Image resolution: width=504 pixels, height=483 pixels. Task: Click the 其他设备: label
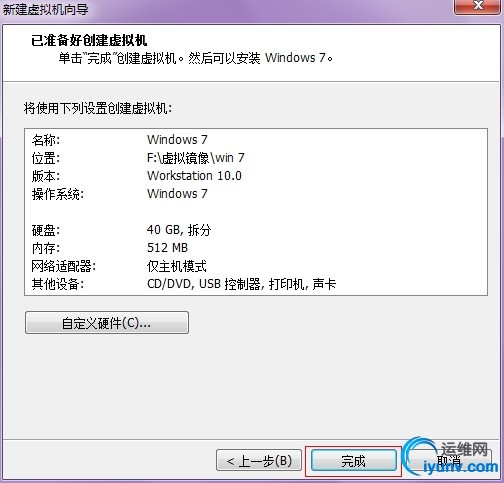pyautogui.click(x=58, y=284)
